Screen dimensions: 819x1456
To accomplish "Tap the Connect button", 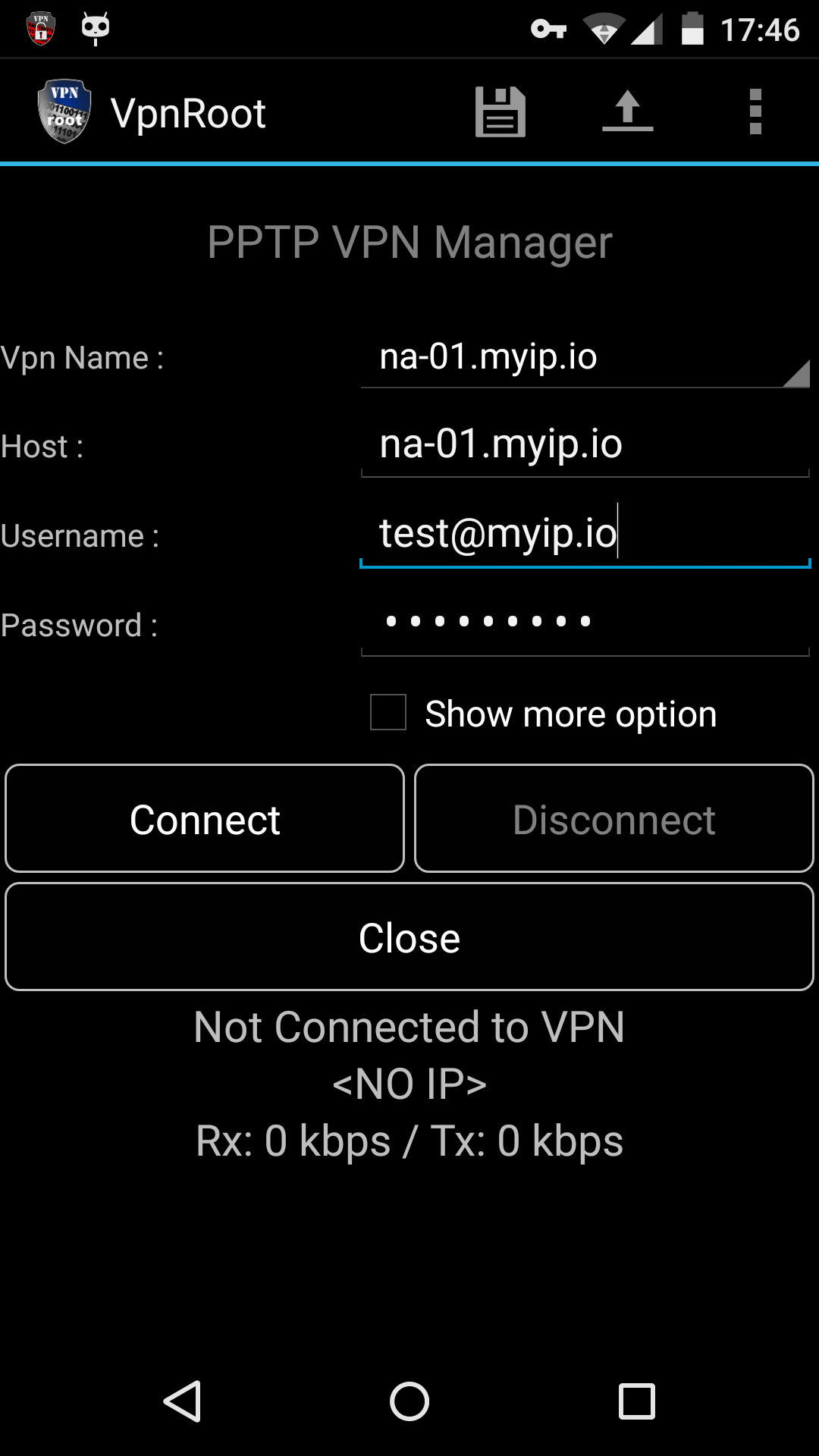I will 205,818.
